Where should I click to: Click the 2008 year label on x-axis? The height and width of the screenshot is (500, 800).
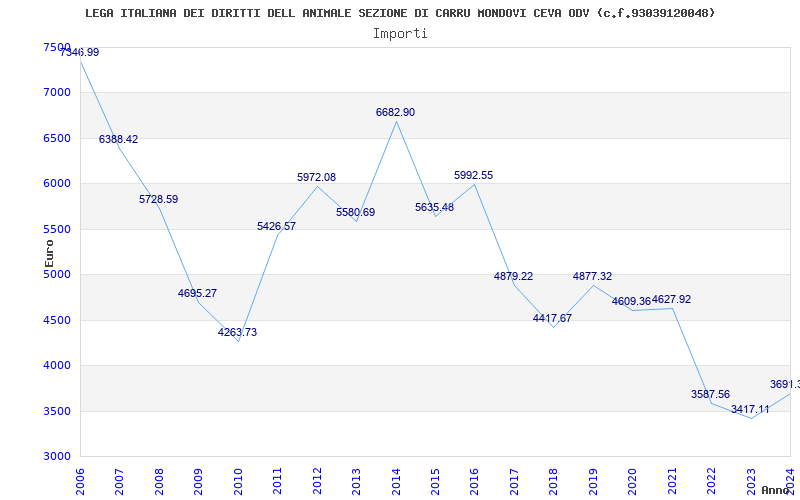pyautogui.click(x=159, y=483)
